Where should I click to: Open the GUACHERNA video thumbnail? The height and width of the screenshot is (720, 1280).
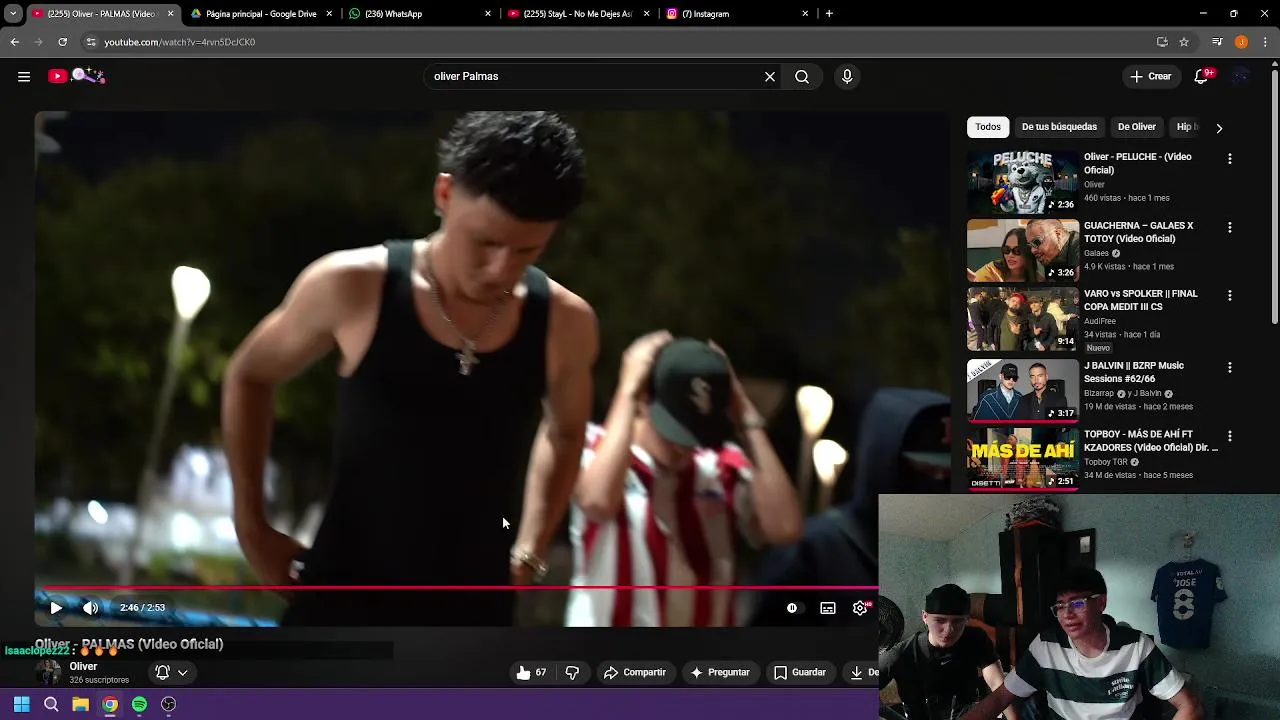[x=1022, y=250]
